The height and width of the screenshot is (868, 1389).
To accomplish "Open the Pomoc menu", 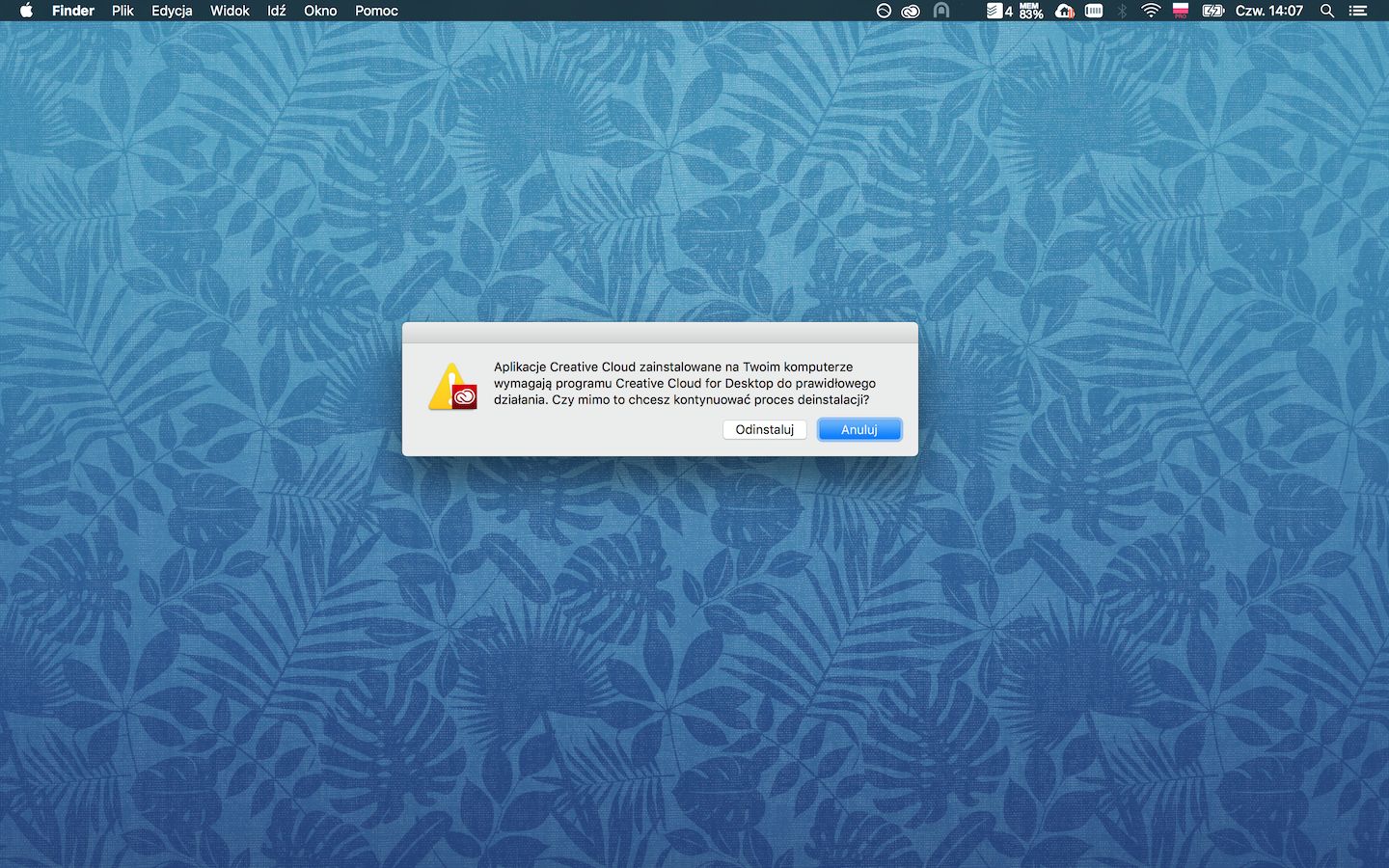I will [375, 11].
